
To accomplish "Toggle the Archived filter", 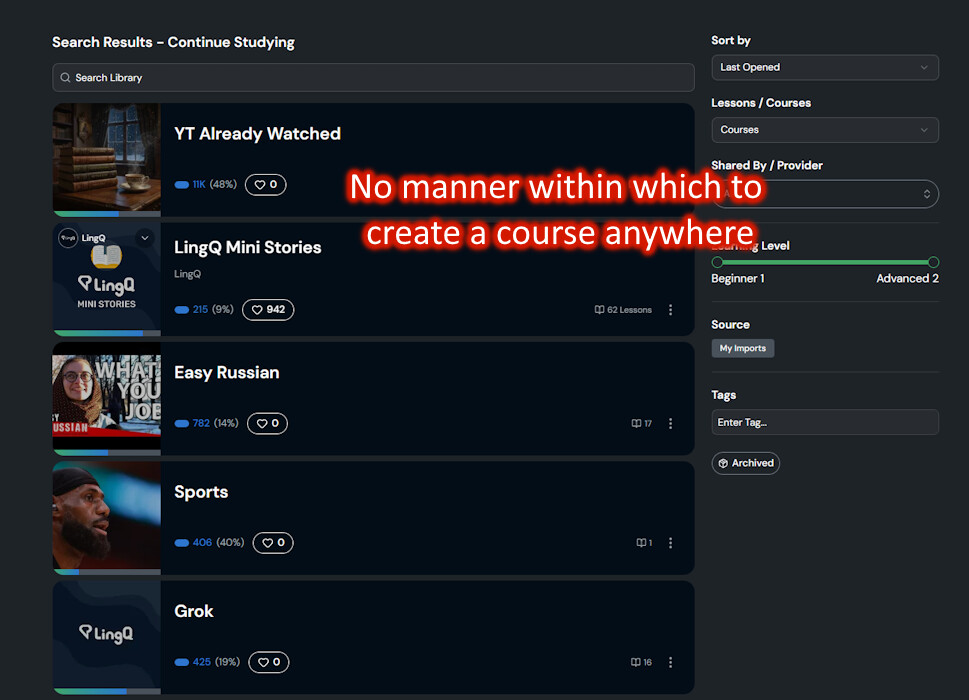I will click(746, 463).
